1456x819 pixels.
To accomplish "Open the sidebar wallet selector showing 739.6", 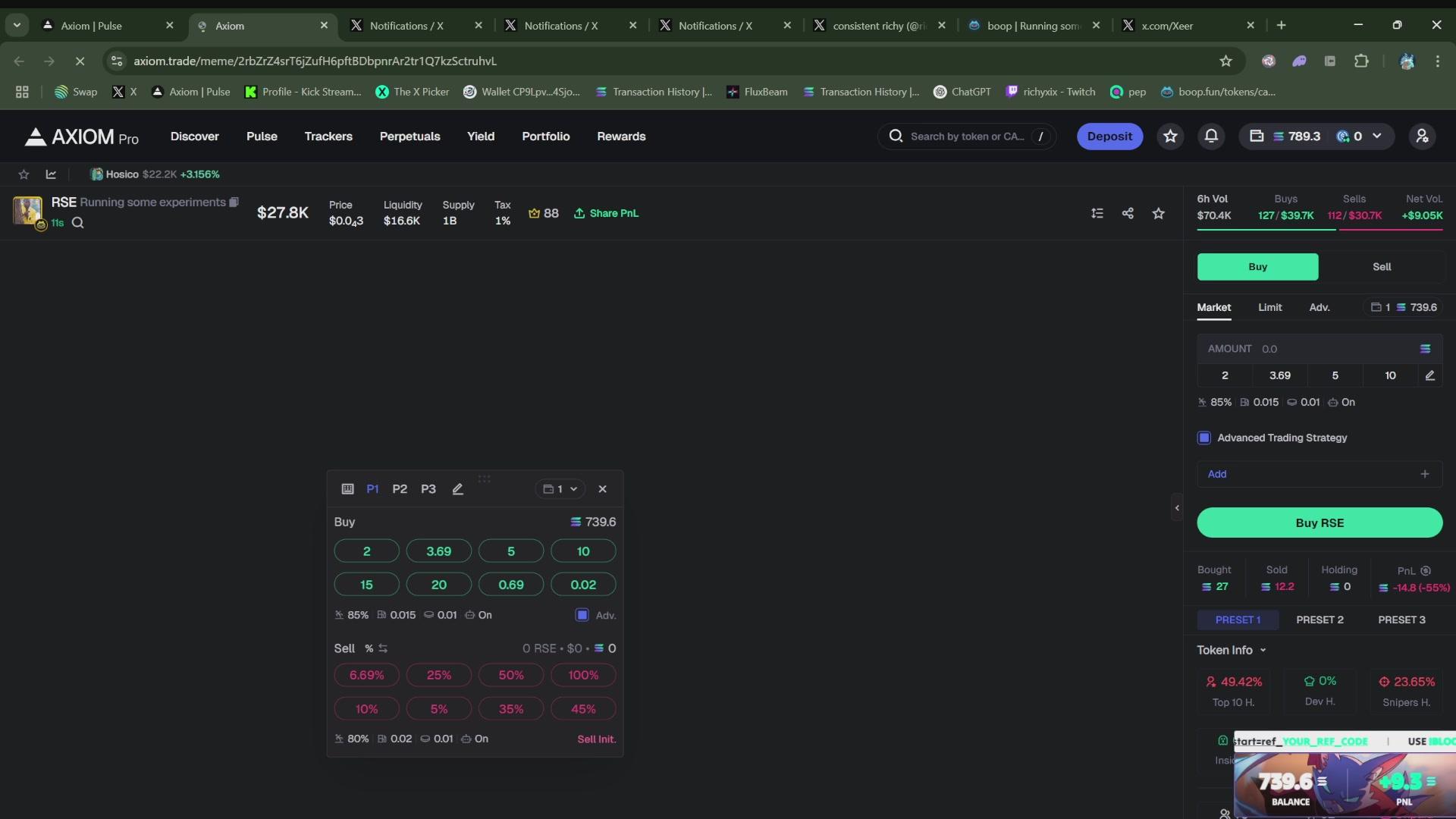I will point(1404,307).
